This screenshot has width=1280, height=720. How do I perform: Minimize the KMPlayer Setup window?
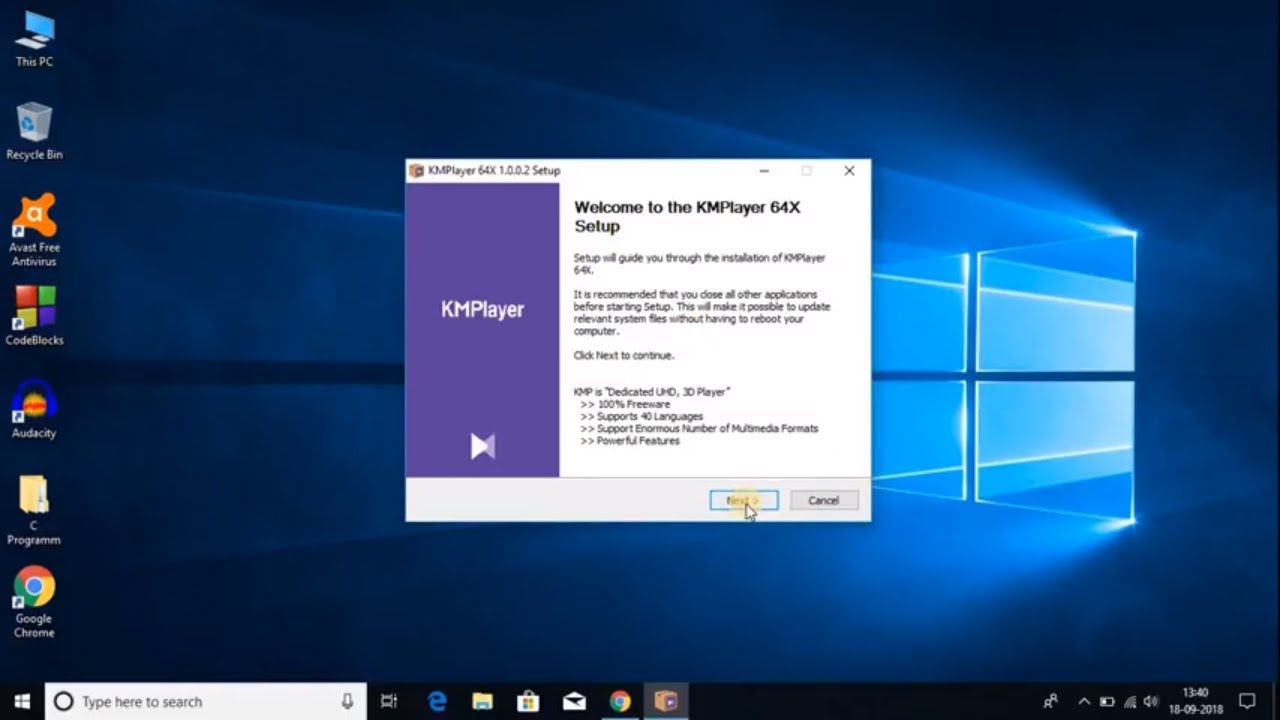coord(765,171)
